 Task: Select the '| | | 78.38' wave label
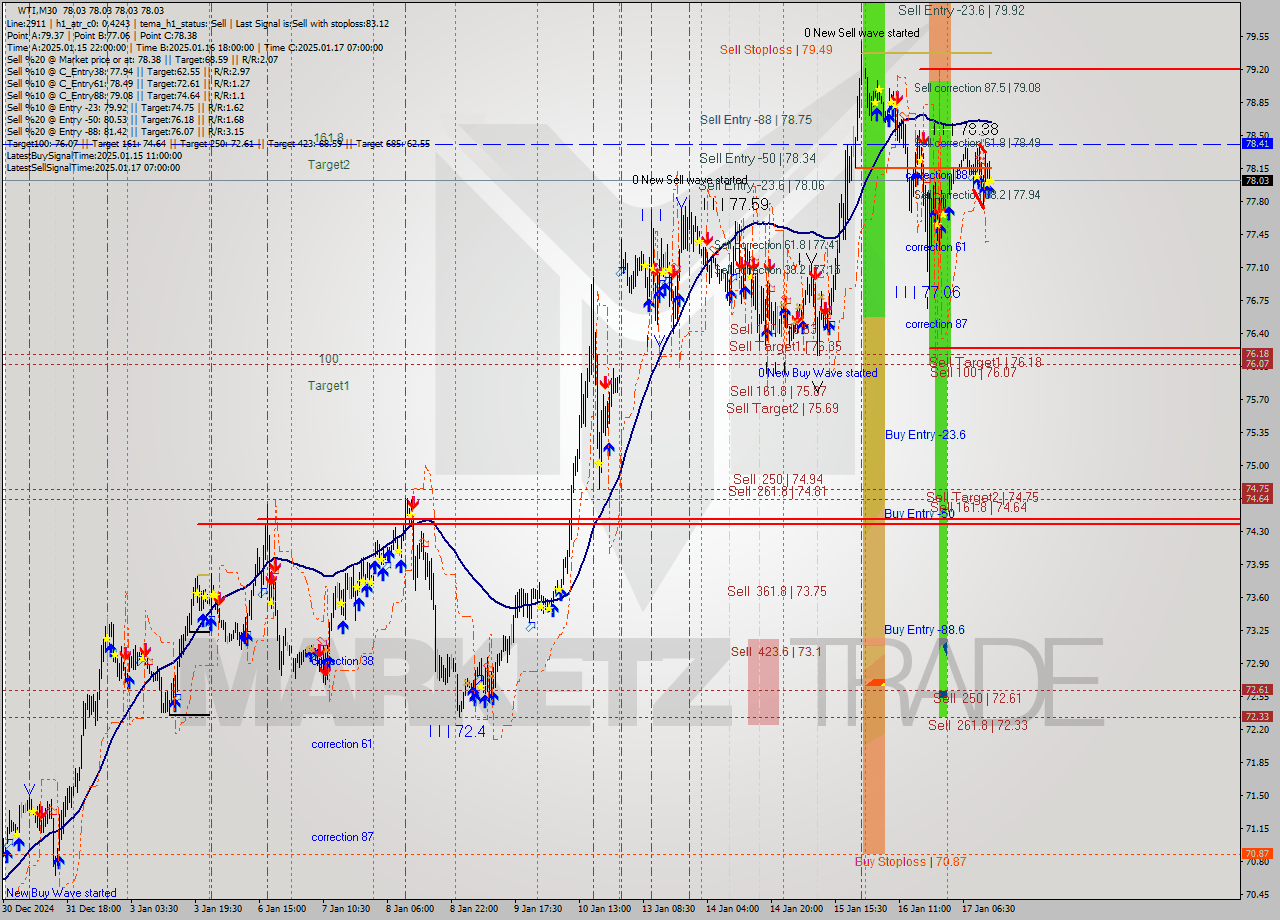(x=964, y=129)
